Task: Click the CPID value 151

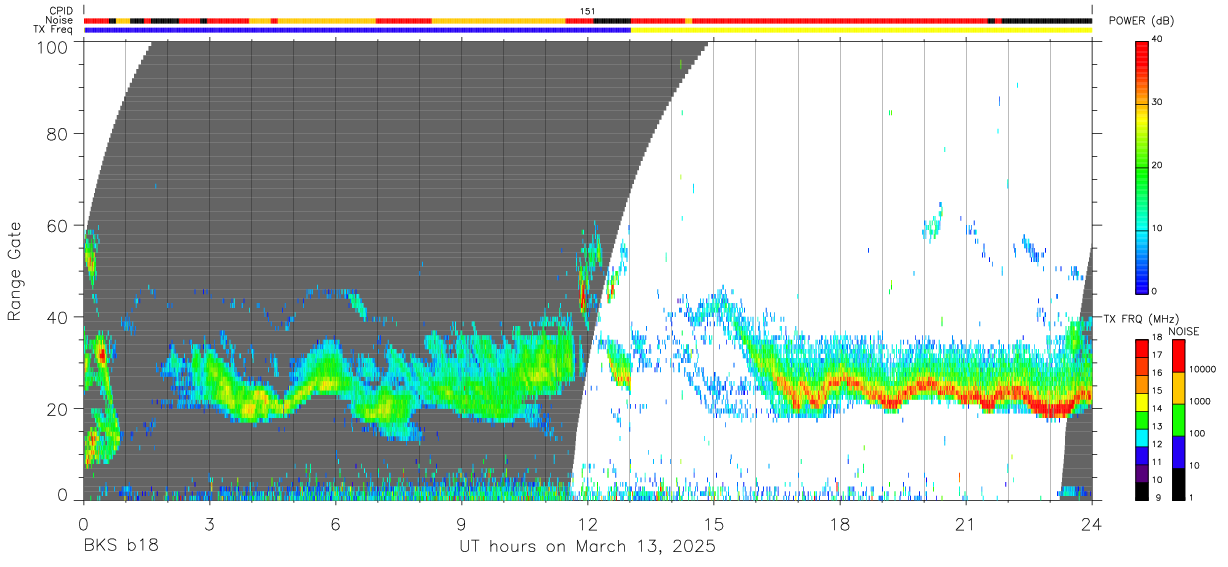Action: (588, 11)
